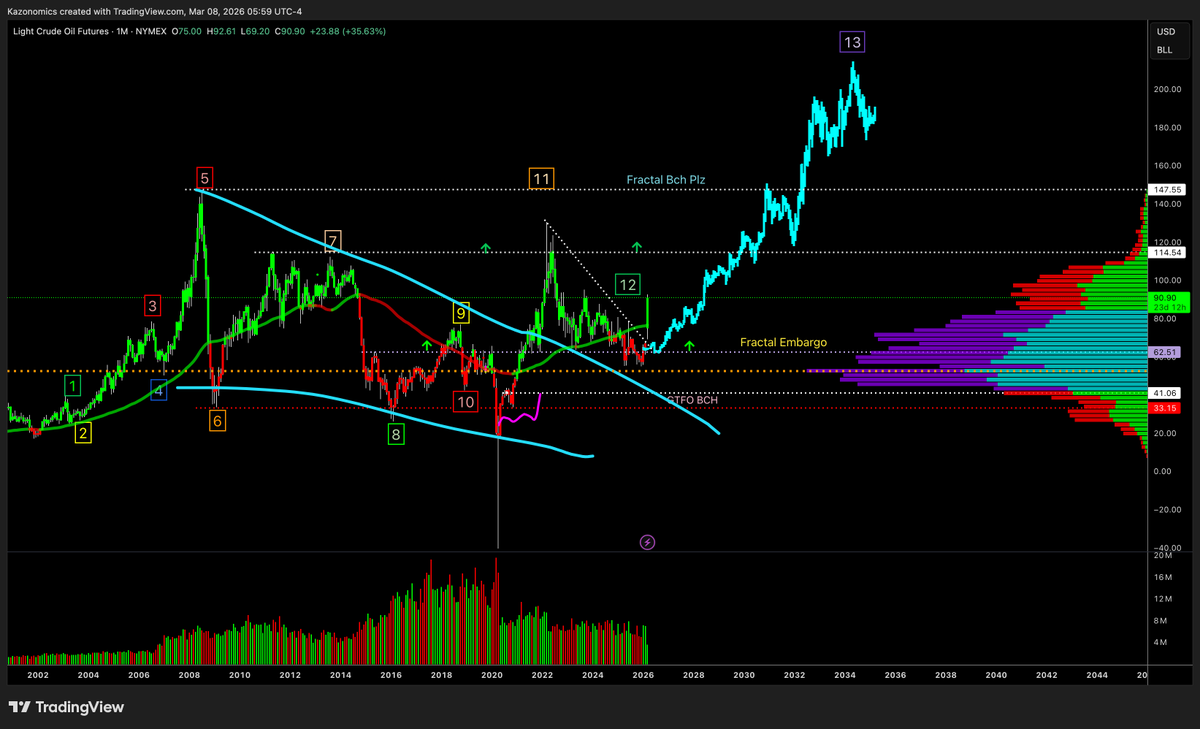The width and height of the screenshot is (1200, 729).
Task: Select the close value C90.90 in header
Action: point(292,31)
